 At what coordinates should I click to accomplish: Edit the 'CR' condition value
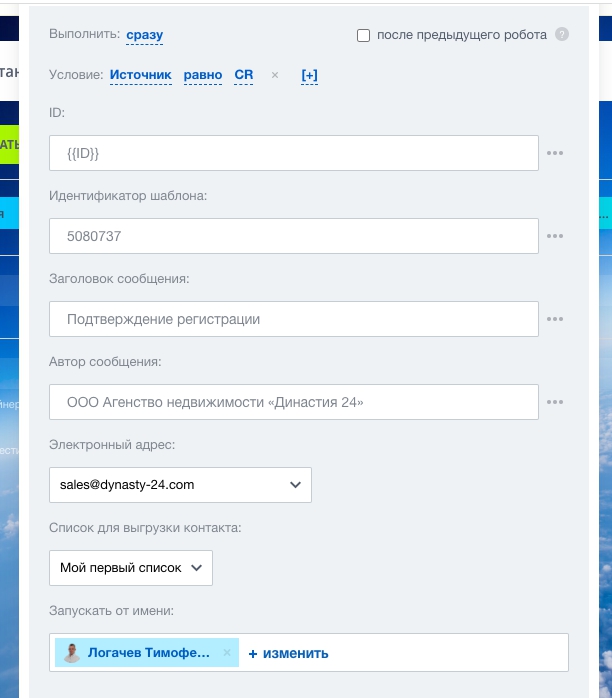pos(243,75)
